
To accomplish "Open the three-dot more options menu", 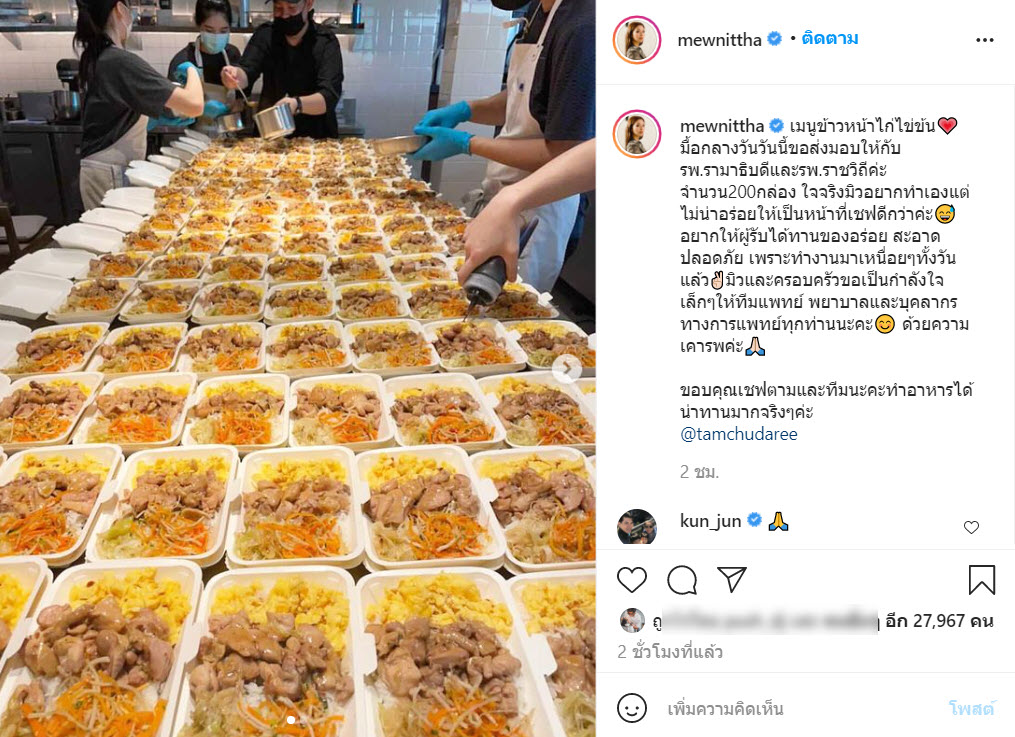I will tap(985, 40).
